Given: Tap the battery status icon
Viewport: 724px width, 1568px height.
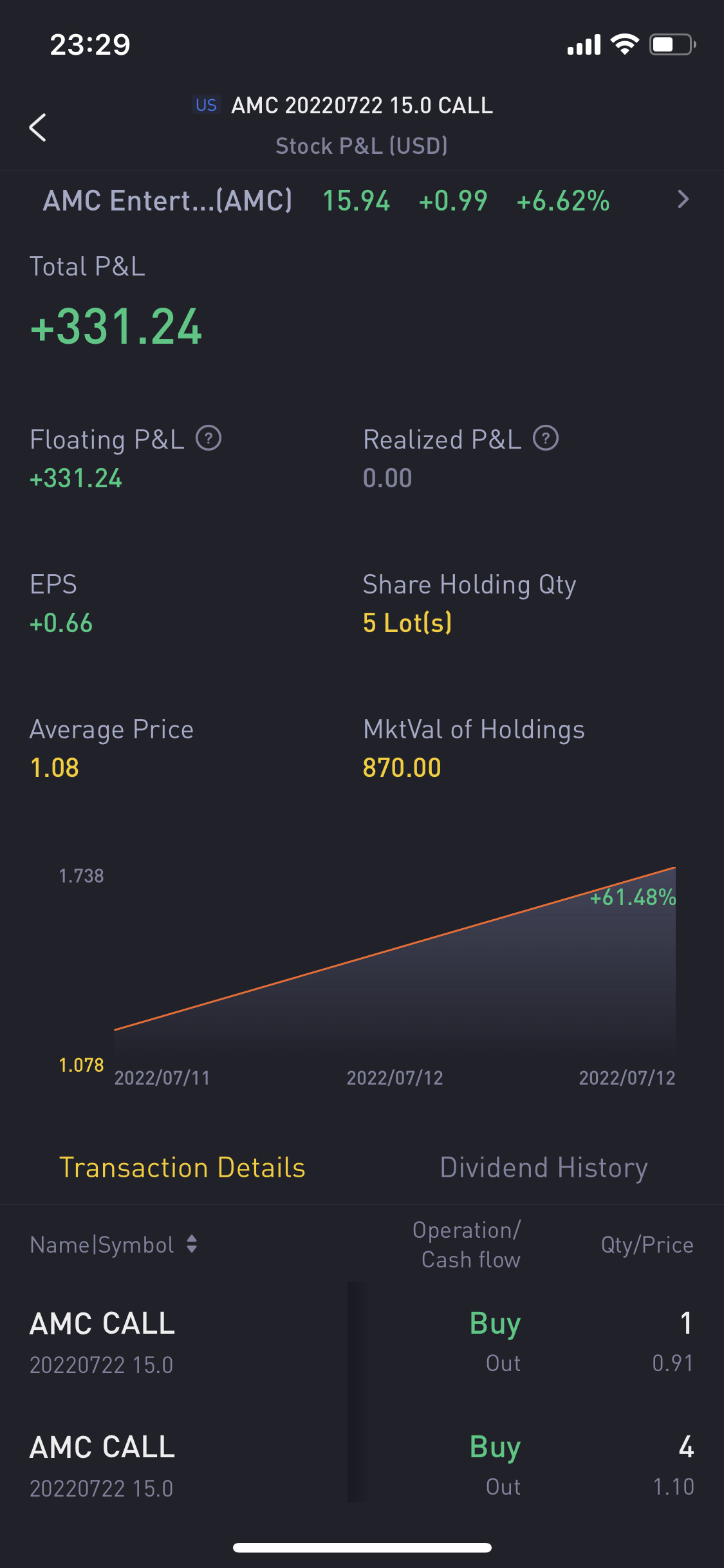Looking at the screenshot, I should pyautogui.click(x=673, y=44).
